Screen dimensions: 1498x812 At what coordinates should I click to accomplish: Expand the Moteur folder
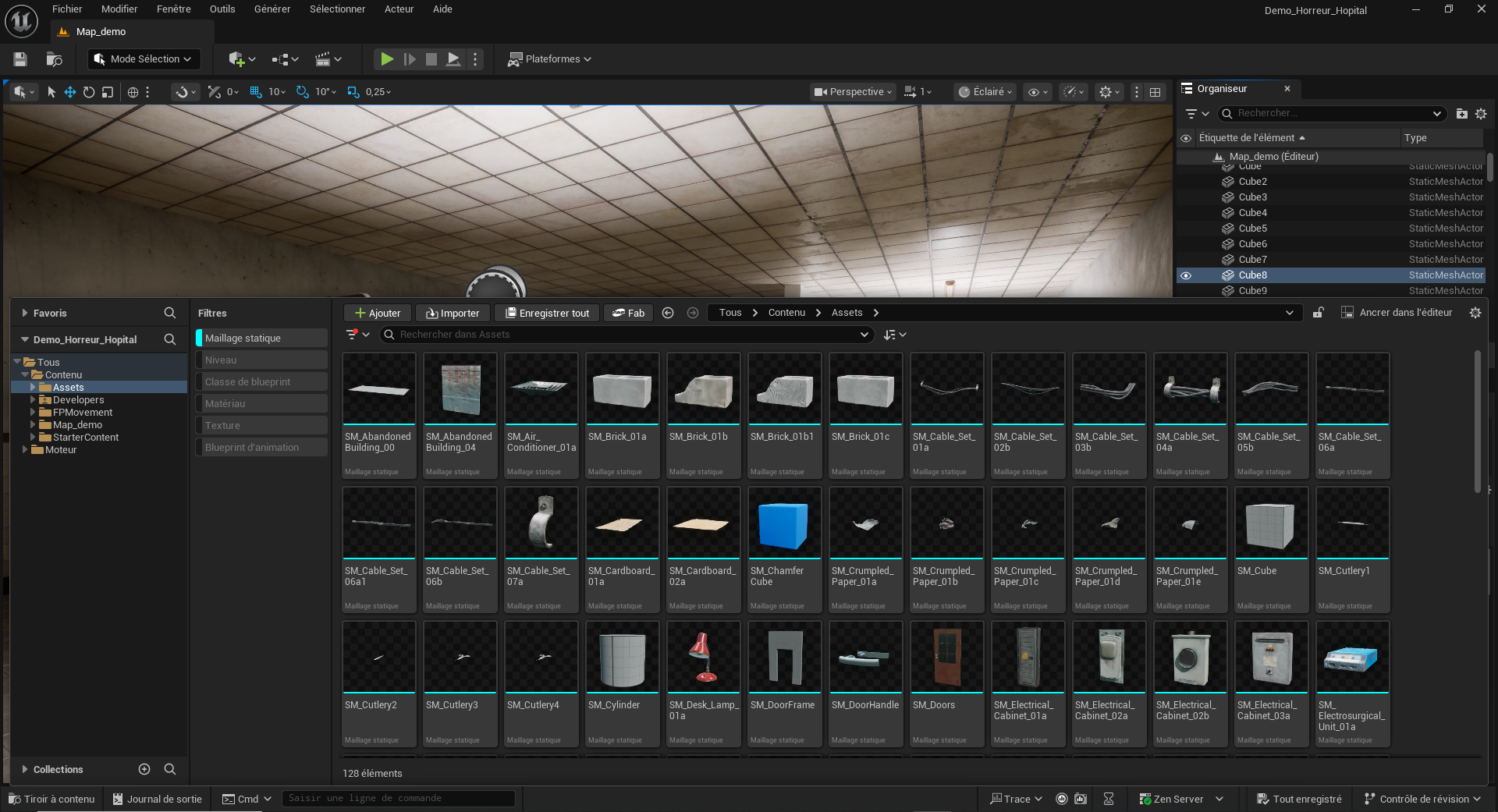click(25, 450)
